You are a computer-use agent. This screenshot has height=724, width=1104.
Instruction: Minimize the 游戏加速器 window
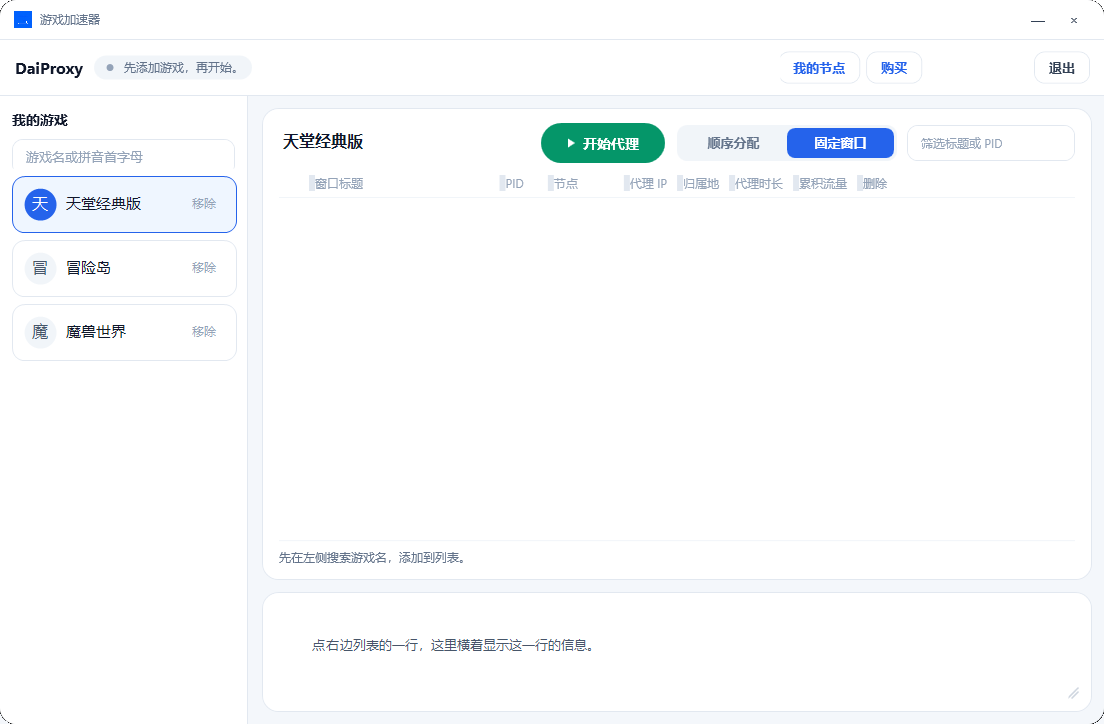point(1038,20)
